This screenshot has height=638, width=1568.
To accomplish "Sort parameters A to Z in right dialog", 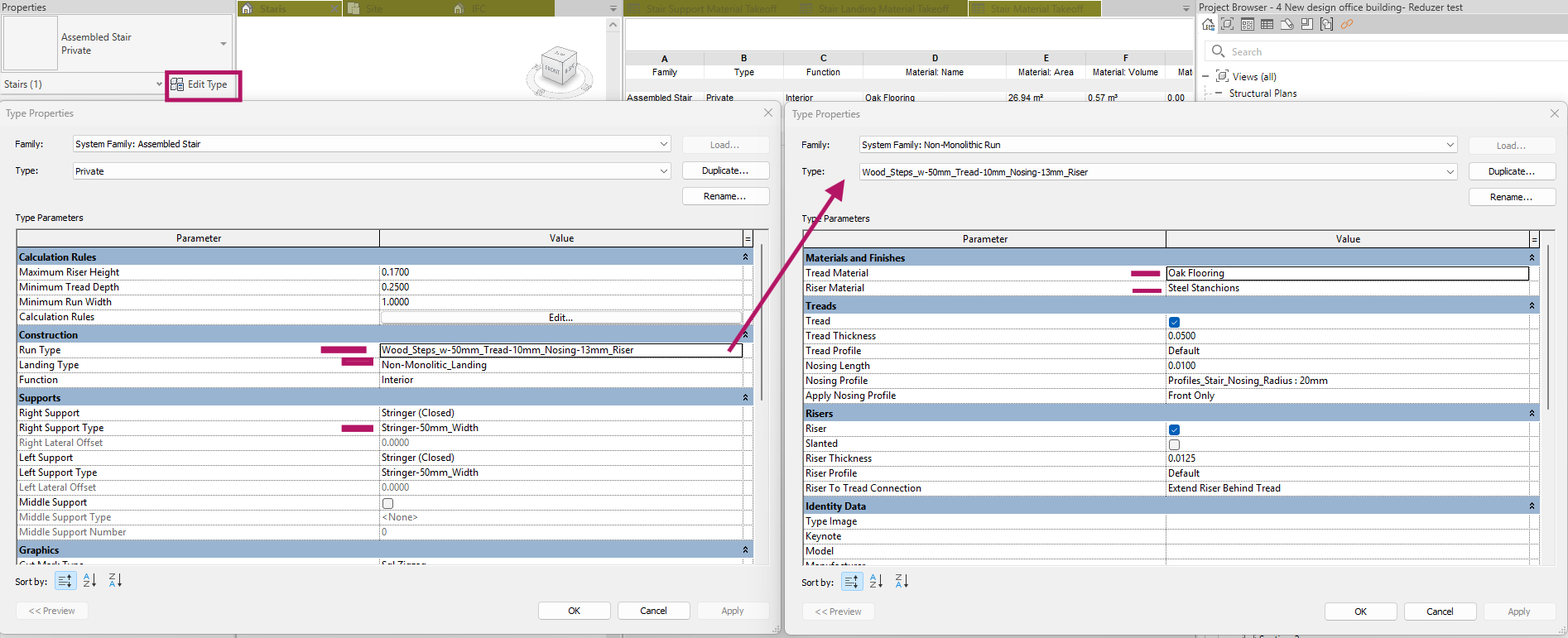I will [876, 582].
